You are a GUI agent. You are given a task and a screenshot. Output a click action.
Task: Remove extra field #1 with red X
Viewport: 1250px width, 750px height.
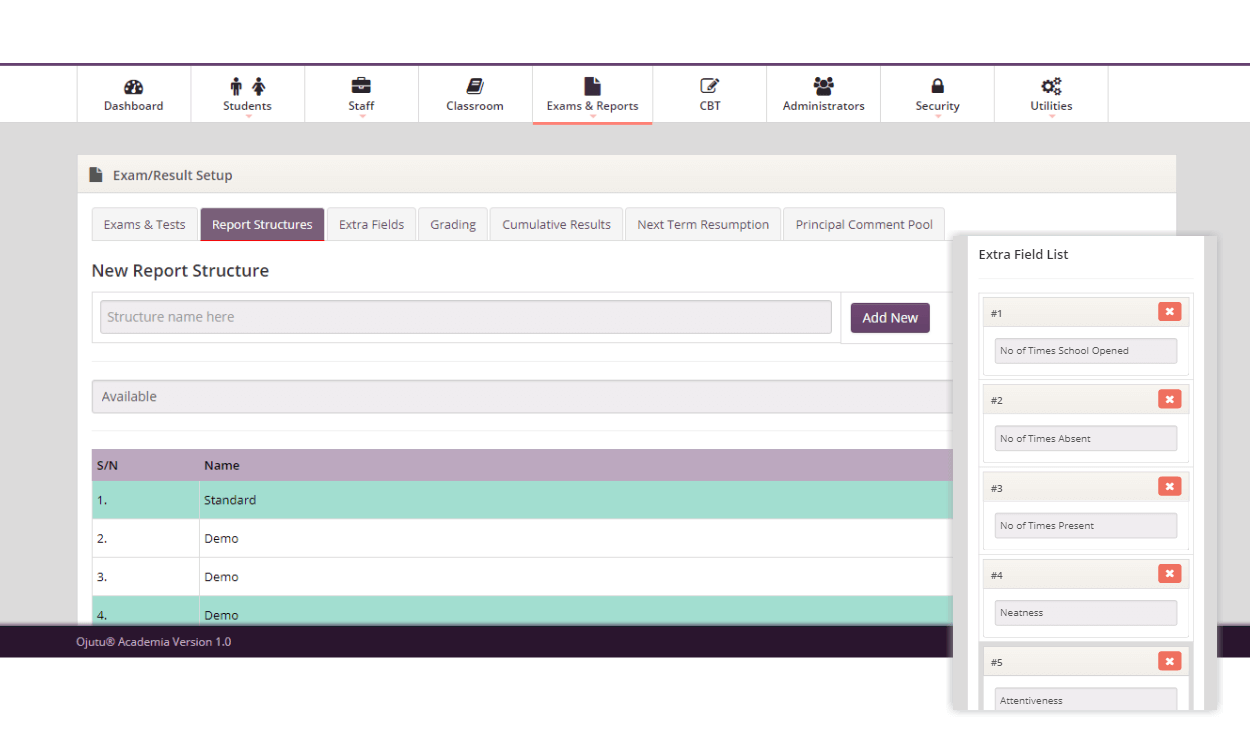click(1169, 312)
